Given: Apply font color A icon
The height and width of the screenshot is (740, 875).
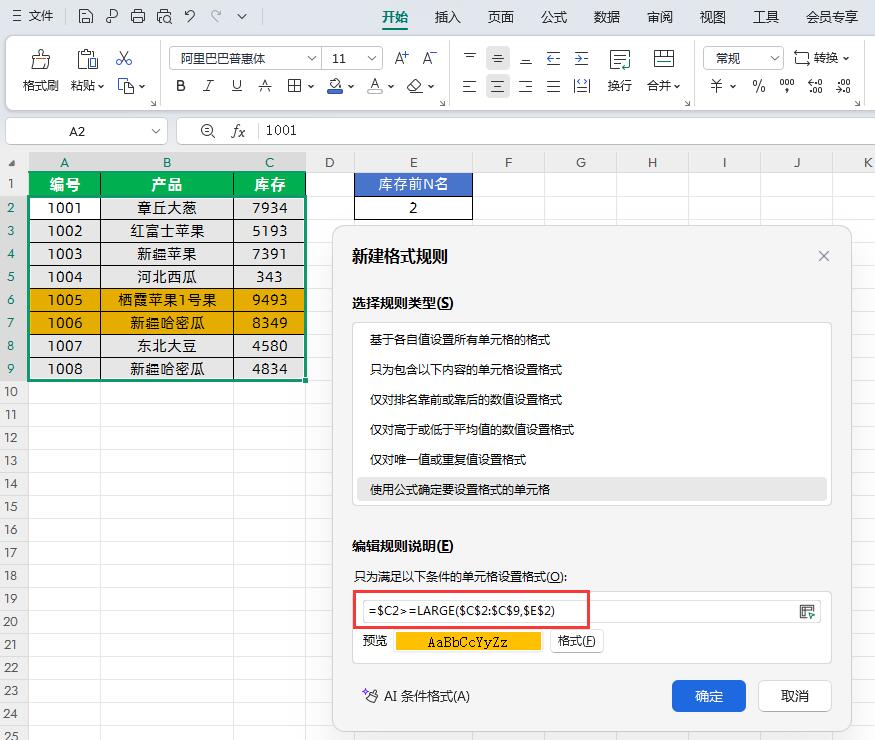Looking at the screenshot, I should tap(375, 86).
